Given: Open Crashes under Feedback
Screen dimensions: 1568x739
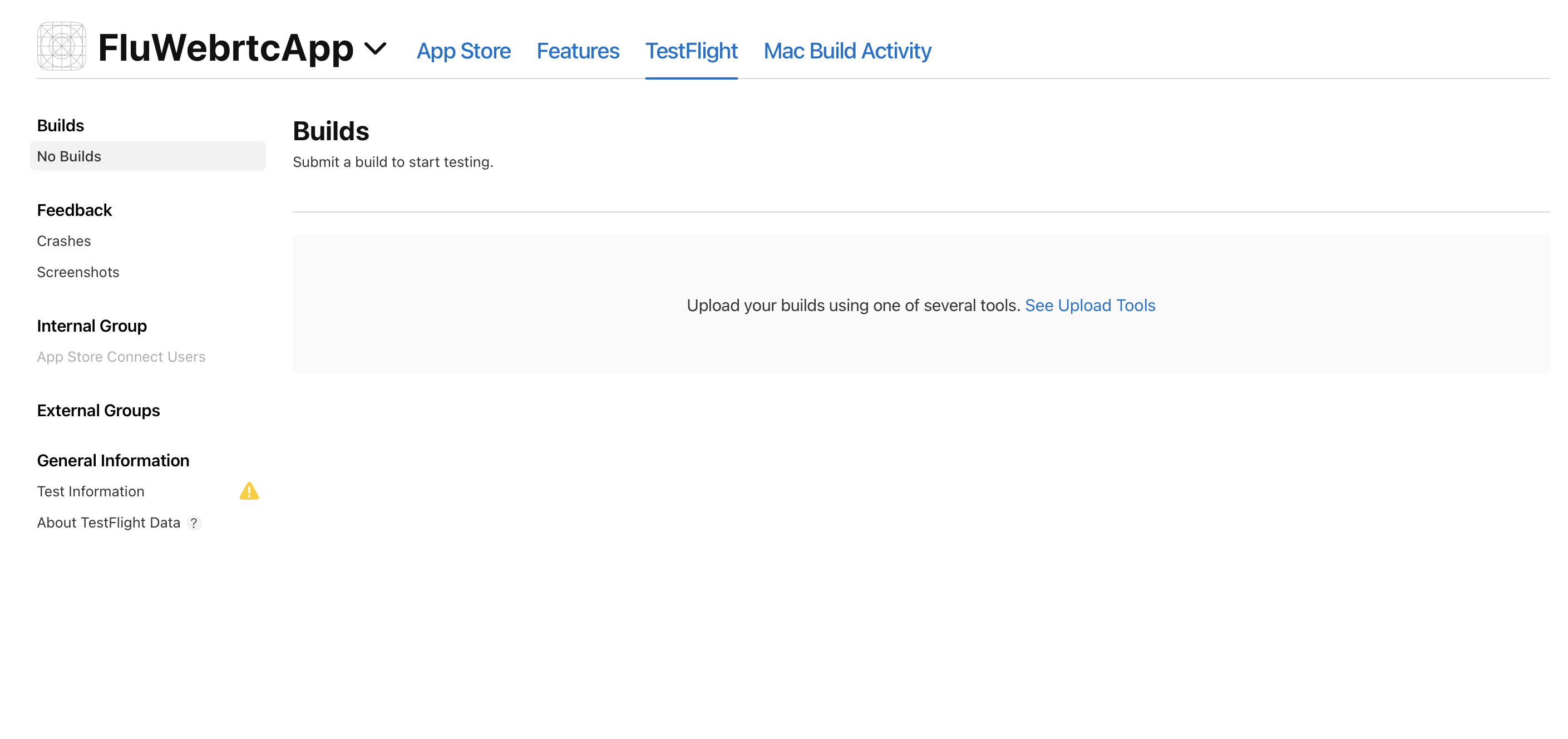Looking at the screenshot, I should [64, 241].
